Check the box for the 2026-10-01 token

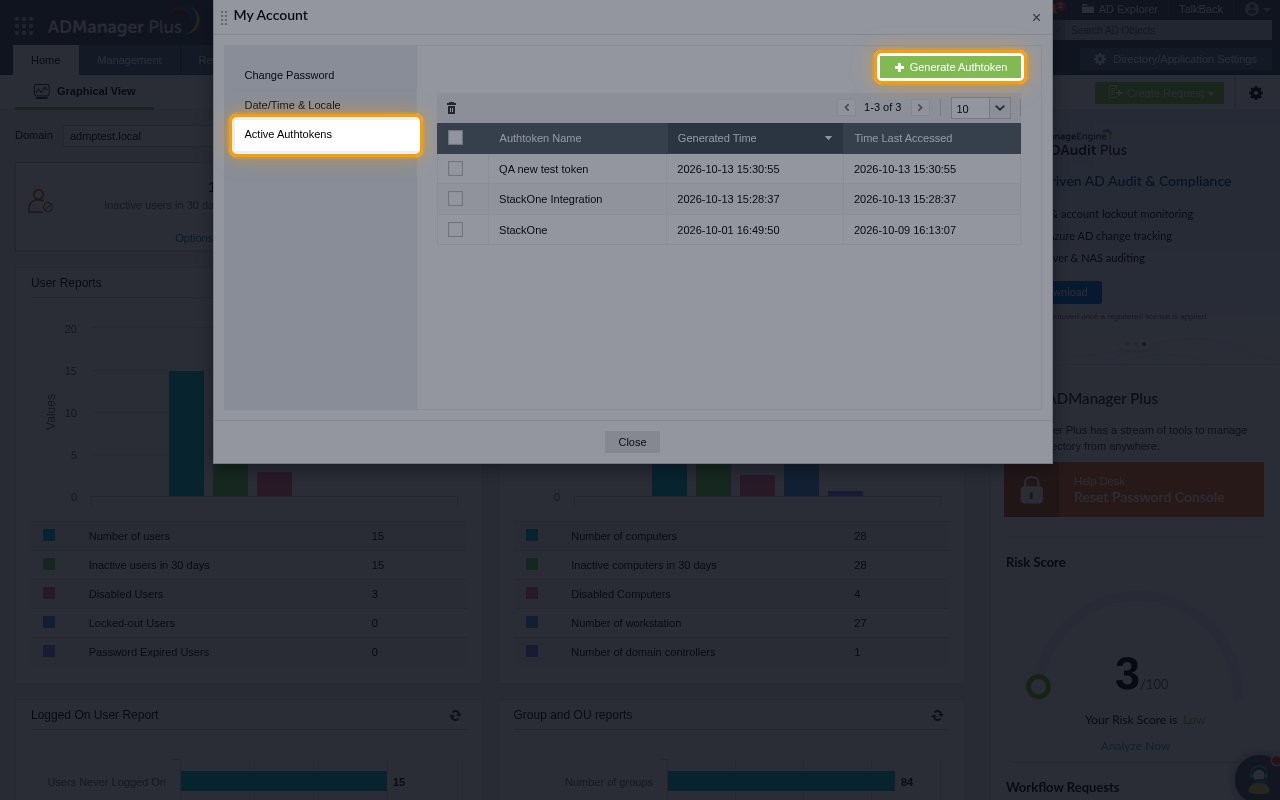coord(455,230)
